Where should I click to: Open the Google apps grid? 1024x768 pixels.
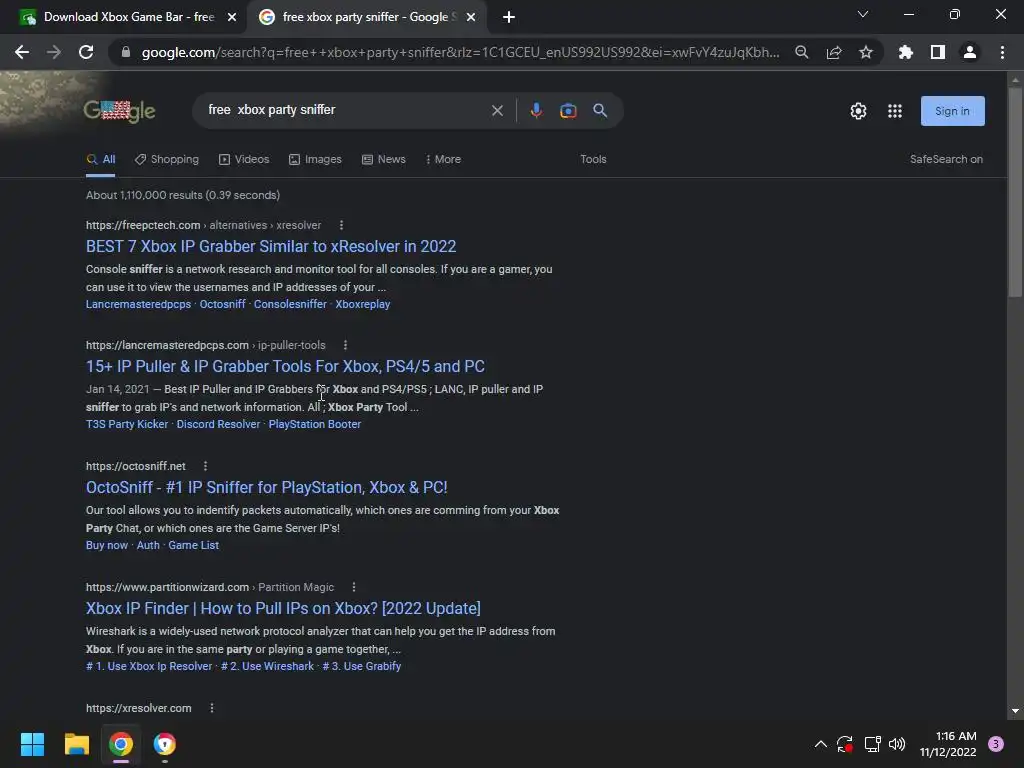tap(895, 111)
